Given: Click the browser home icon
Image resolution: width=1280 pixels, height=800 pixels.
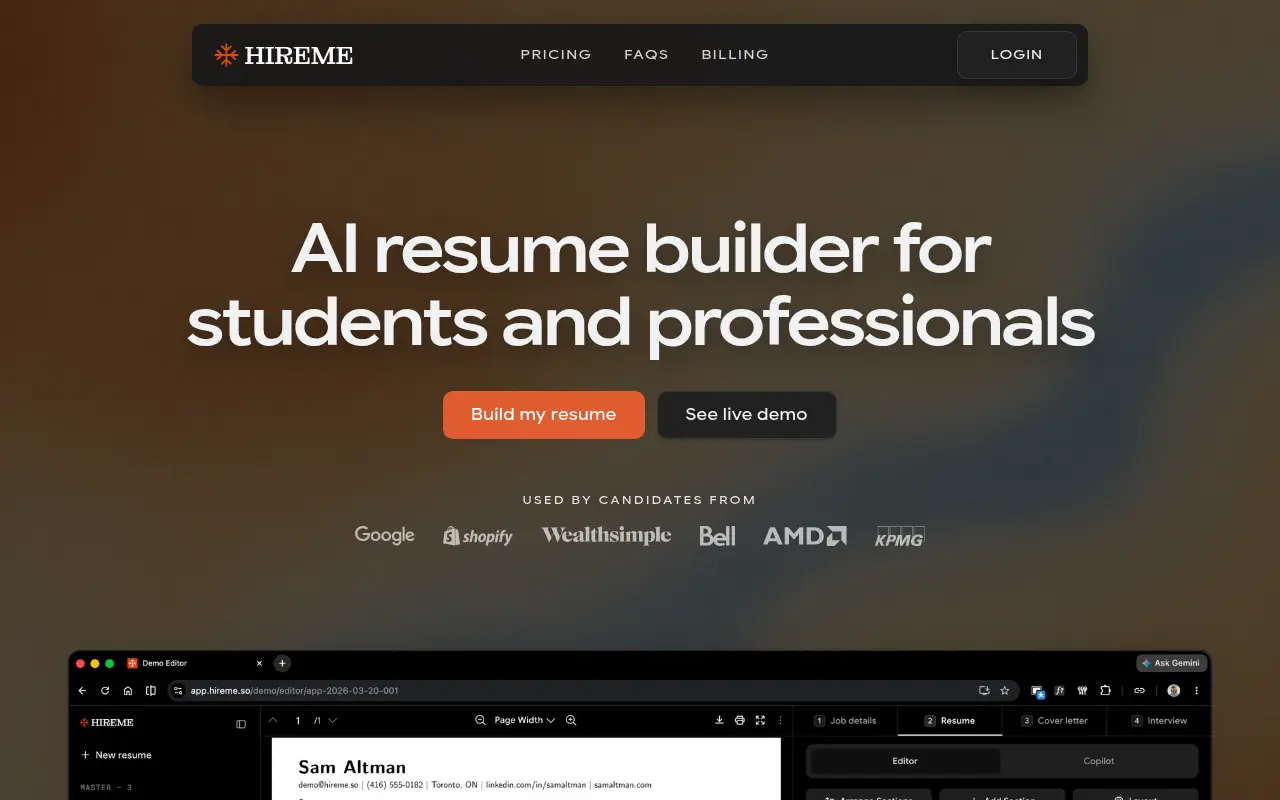Looking at the screenshot, I should pos(128,690).
